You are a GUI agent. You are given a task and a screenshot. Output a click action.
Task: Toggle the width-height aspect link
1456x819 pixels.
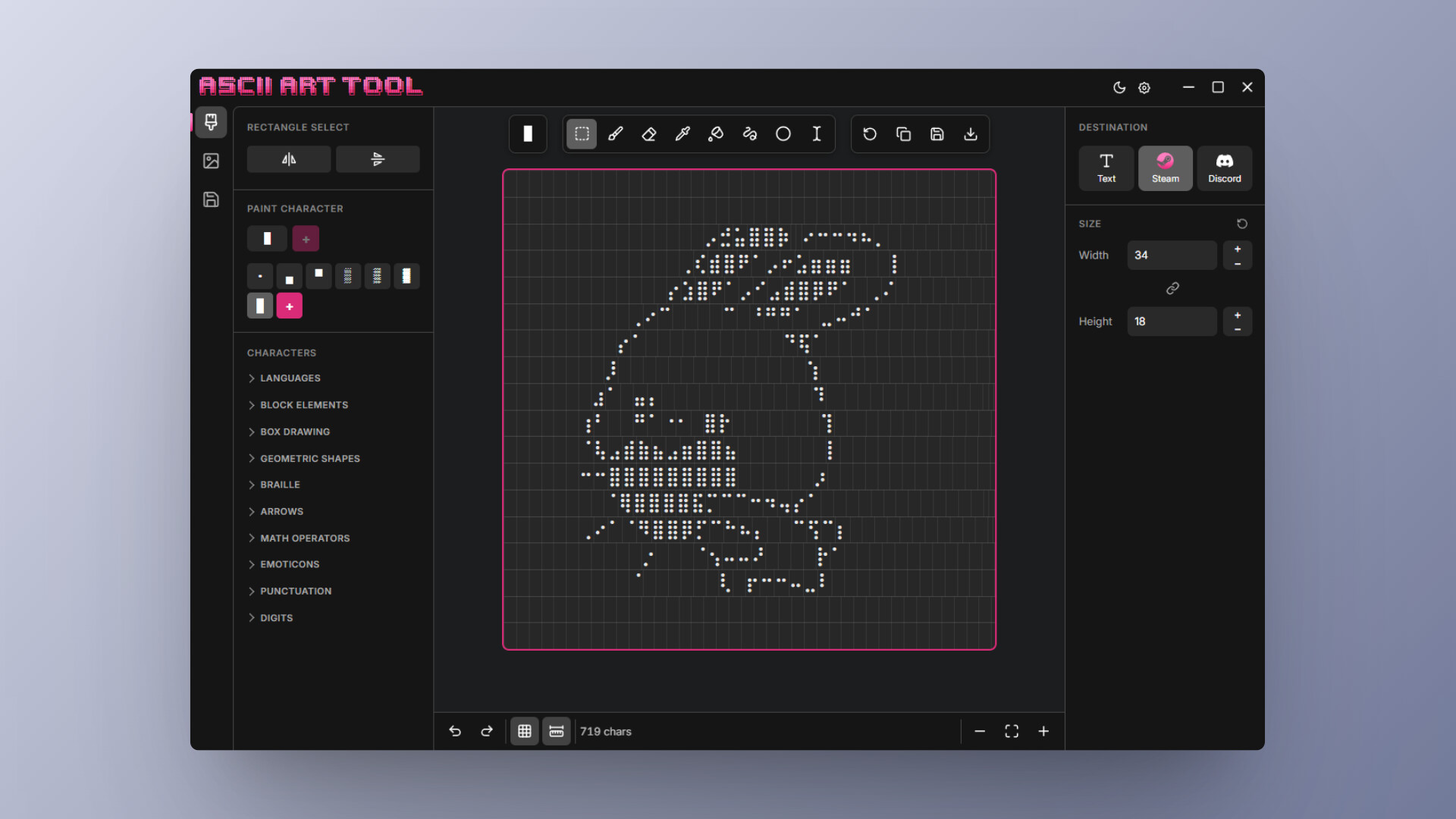pos(1172,288)
